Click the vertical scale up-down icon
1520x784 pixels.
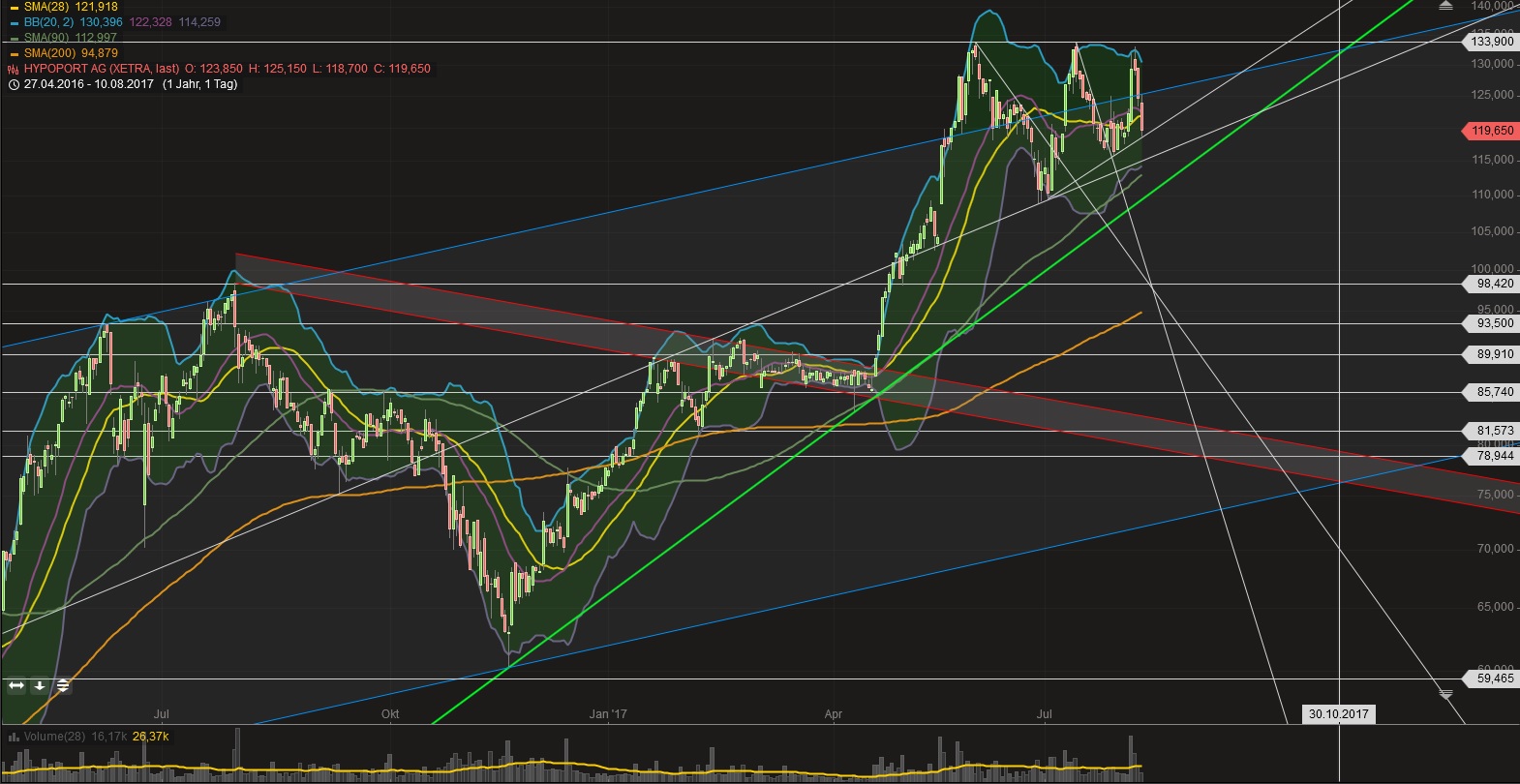(63, 685)
